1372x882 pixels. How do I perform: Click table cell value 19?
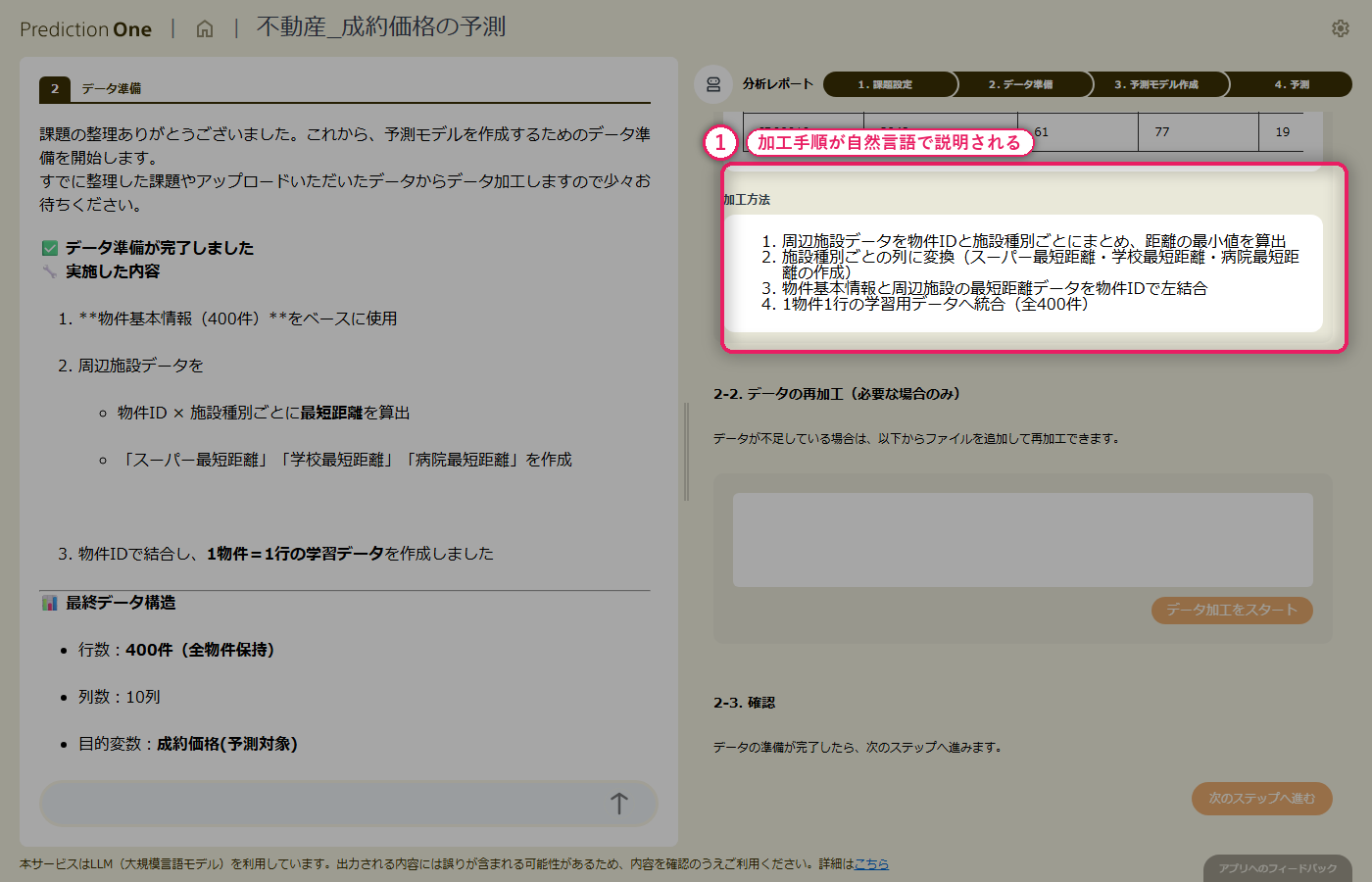point(1283,131)
